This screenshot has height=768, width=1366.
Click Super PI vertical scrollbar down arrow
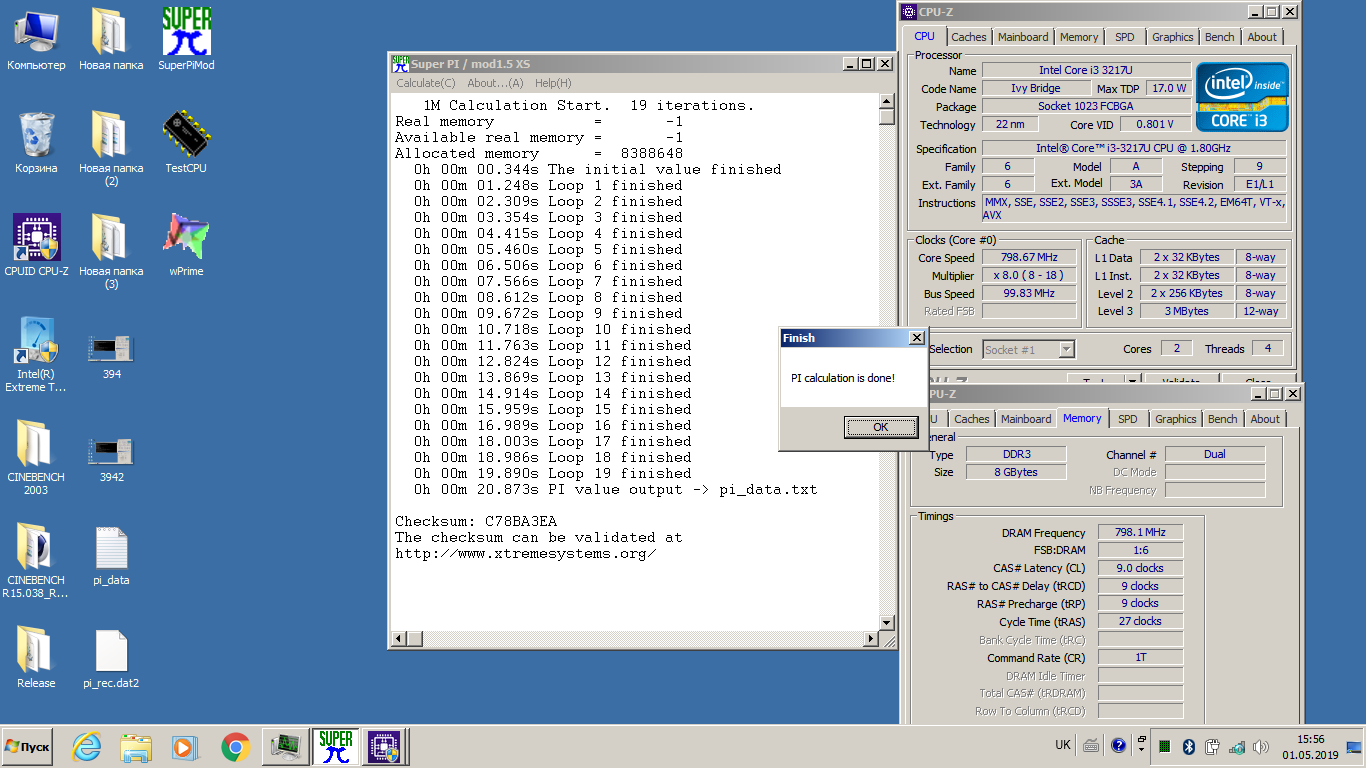(886, 622)
